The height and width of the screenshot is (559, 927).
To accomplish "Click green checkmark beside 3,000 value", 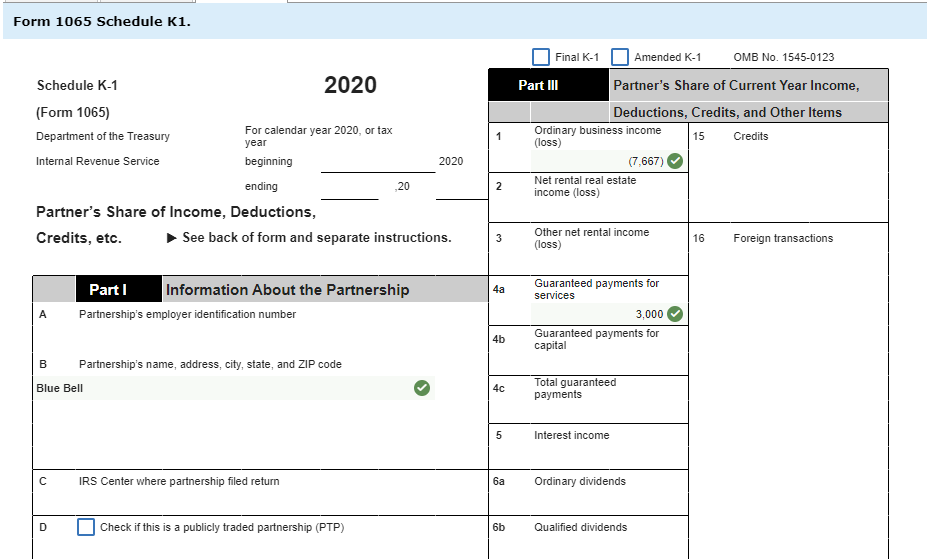I will [675, 314].
